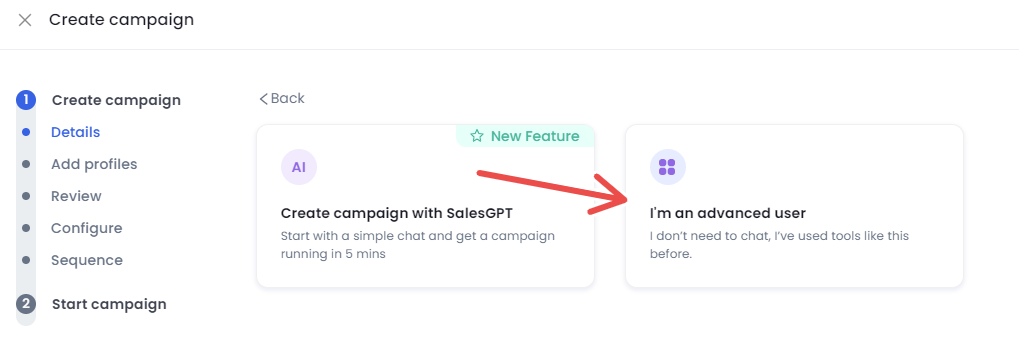Click the blue dot beside Details
The height and width of the screenshot is (363, 1019).
point(26,132)
